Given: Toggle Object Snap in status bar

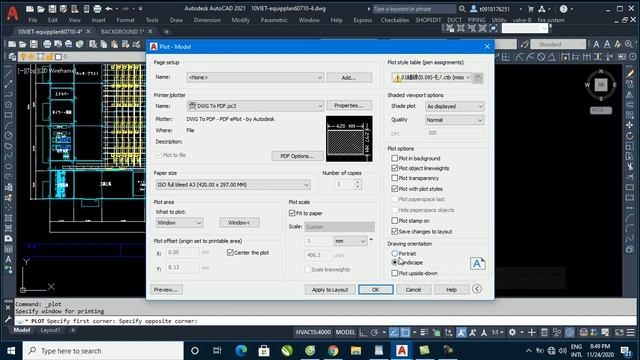Looking at the screenshot, I should tap(405, 332).
